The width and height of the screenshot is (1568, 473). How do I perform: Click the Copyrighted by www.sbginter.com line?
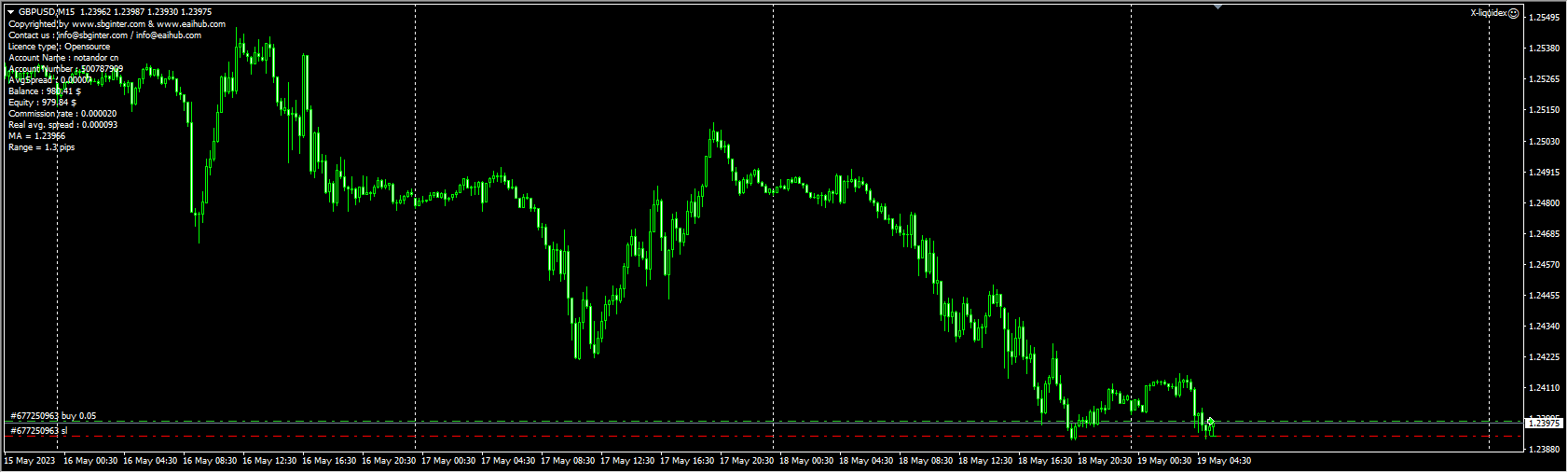[x=117, y=24]
